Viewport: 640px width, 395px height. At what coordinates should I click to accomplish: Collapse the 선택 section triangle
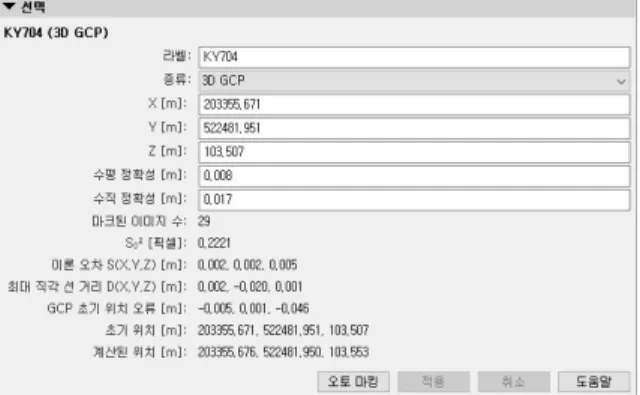point(9,6)
